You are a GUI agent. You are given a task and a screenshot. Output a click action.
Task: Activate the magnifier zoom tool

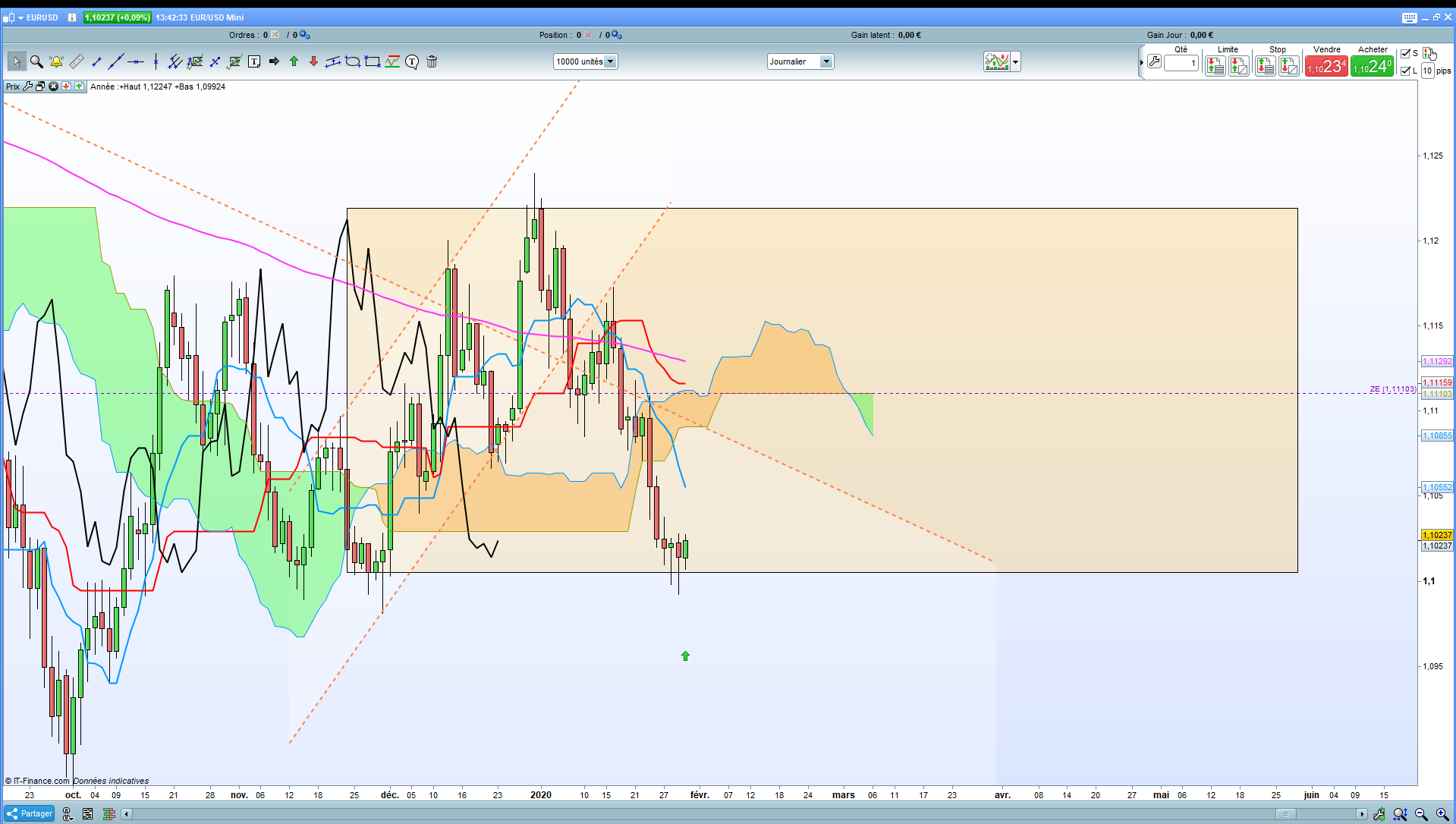pyautogui.click(x=36, y=62)
